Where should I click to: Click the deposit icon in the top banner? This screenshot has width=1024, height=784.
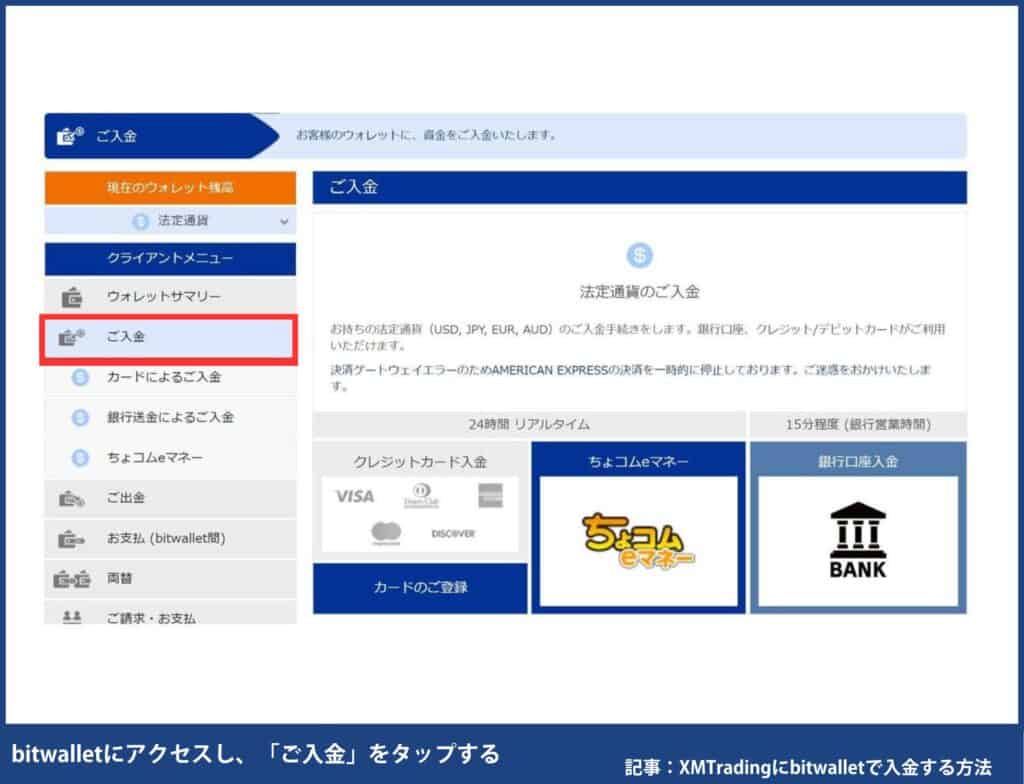point(70,136)
